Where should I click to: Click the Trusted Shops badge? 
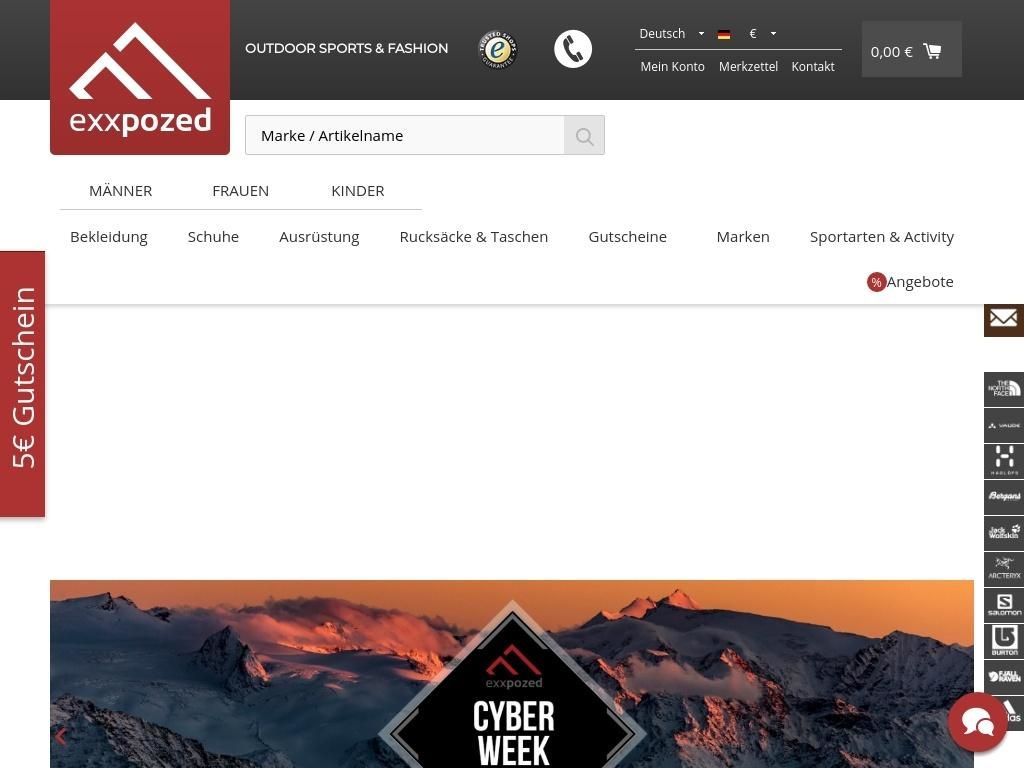tap(497, 49)
